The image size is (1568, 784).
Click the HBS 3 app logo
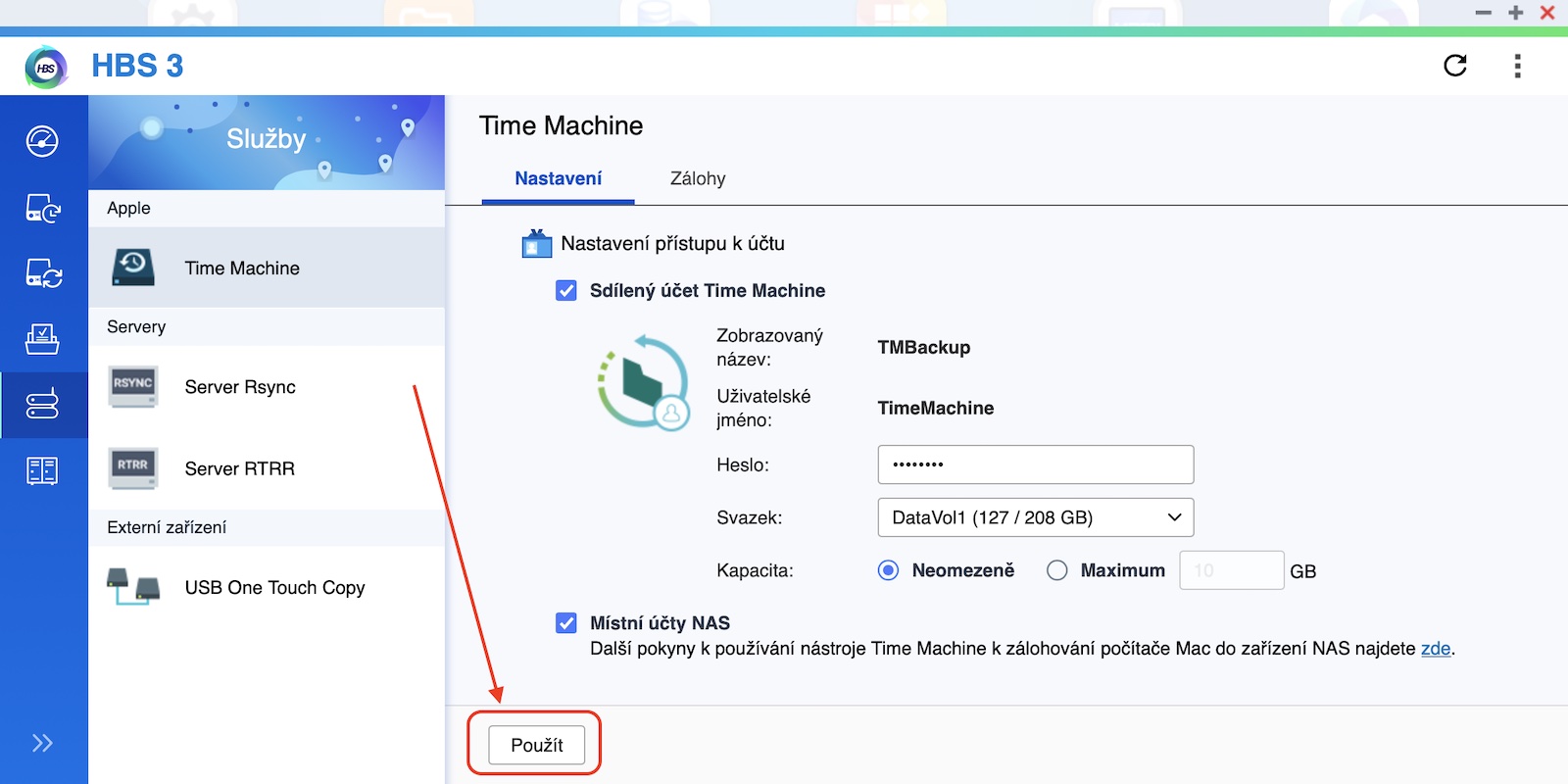click(x=46, y=68)
